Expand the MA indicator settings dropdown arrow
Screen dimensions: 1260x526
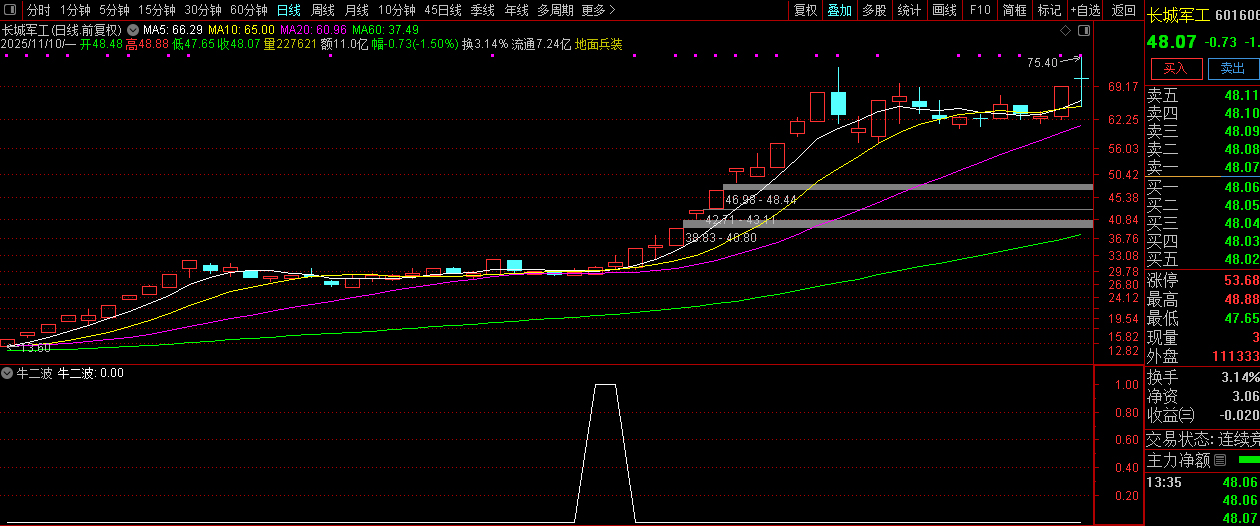(x=132, y=30)
